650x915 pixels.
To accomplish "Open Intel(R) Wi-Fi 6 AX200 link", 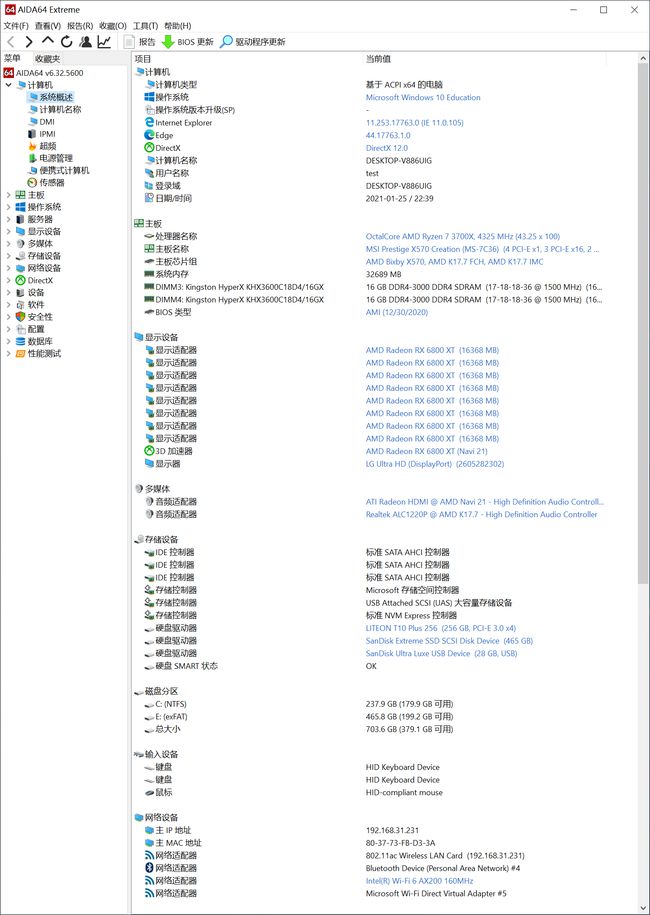I will click(420, 881).
